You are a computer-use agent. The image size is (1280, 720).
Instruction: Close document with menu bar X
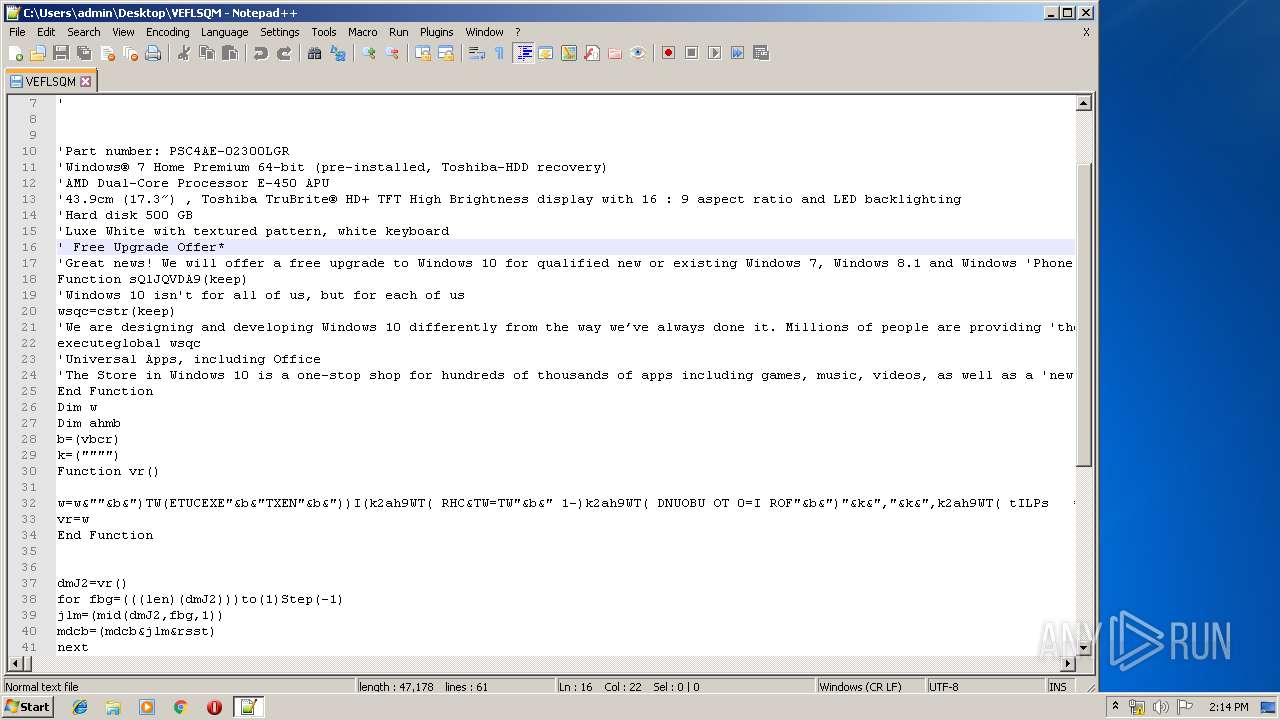point(1086,32)
